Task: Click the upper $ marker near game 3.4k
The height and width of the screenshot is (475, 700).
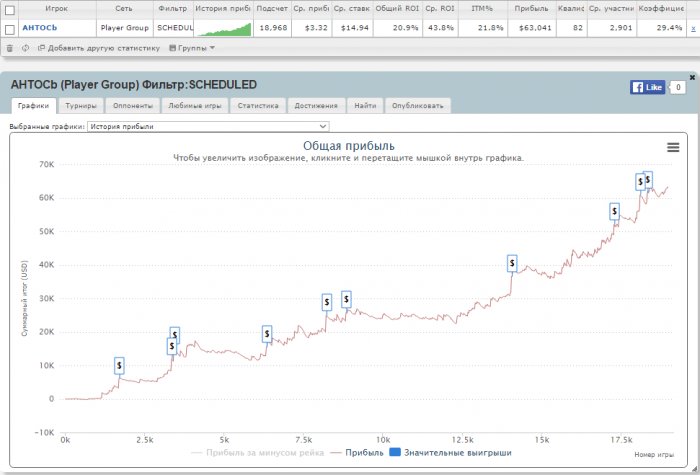Action: (175, 334)
